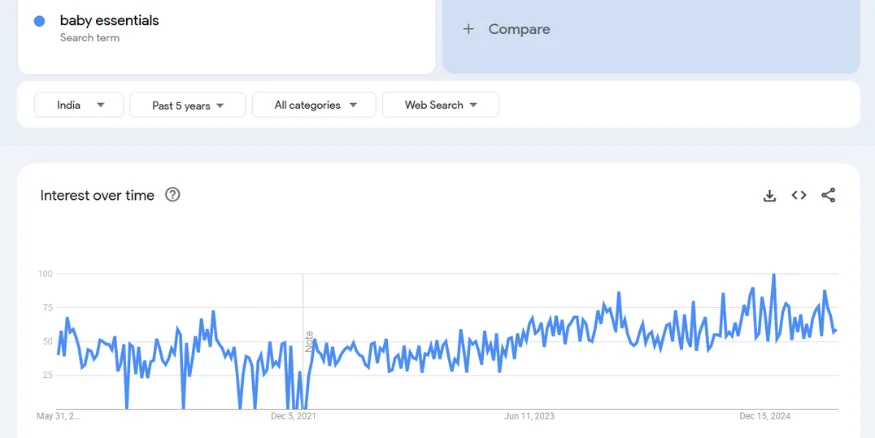Click the Interest over time heading
Viewport: 875px width, 438px height.
(x=97, y=195)
